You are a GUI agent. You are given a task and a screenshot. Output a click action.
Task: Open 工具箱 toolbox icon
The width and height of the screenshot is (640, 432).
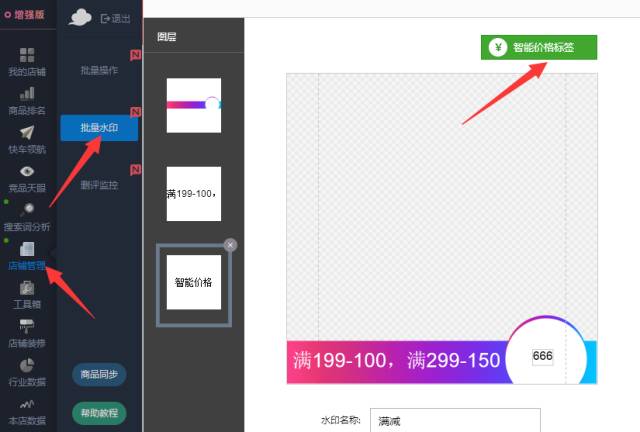(x=27, y=287)
